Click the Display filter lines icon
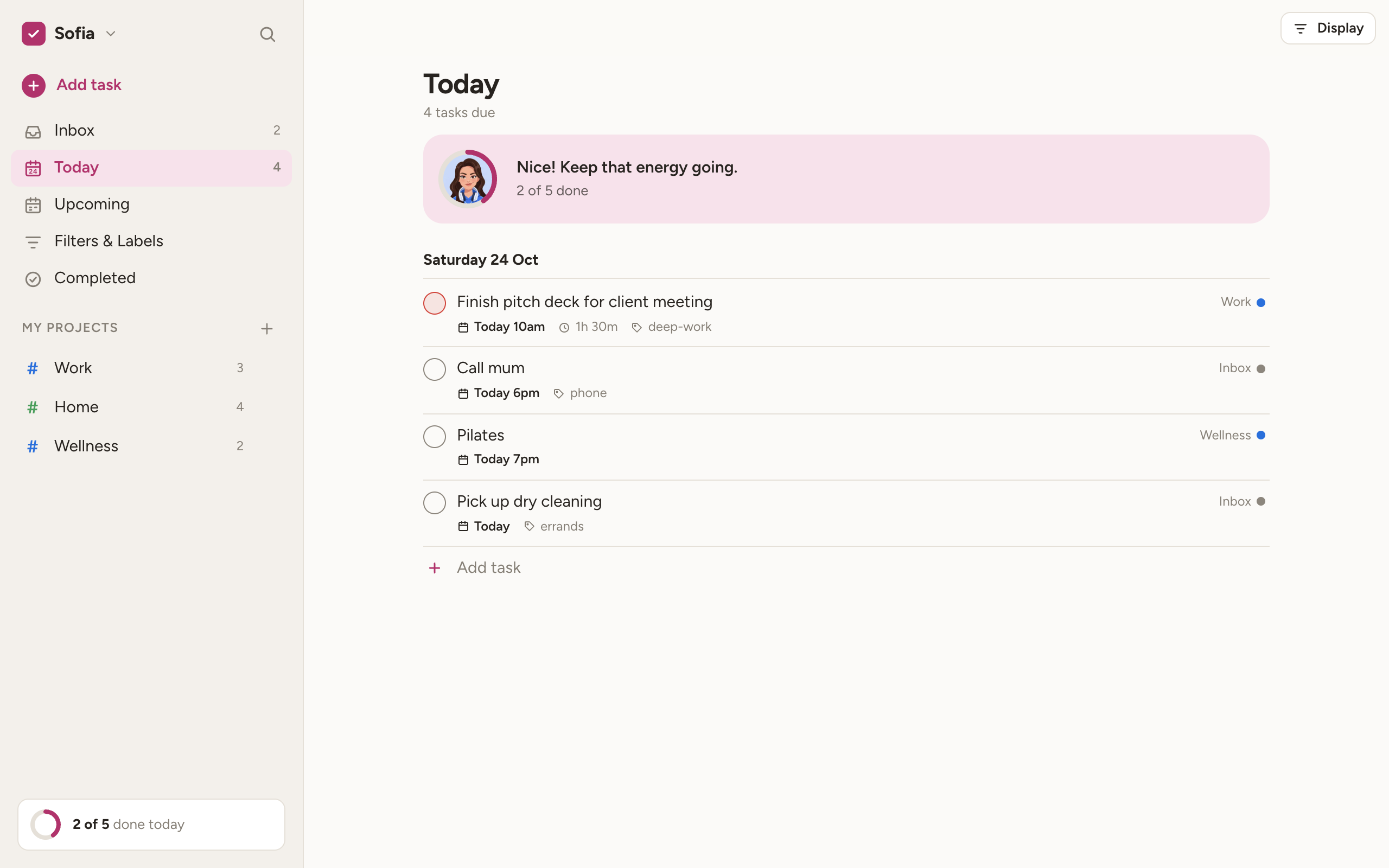The height and width of the screenshot is (868, 1389). (1301, 28)
